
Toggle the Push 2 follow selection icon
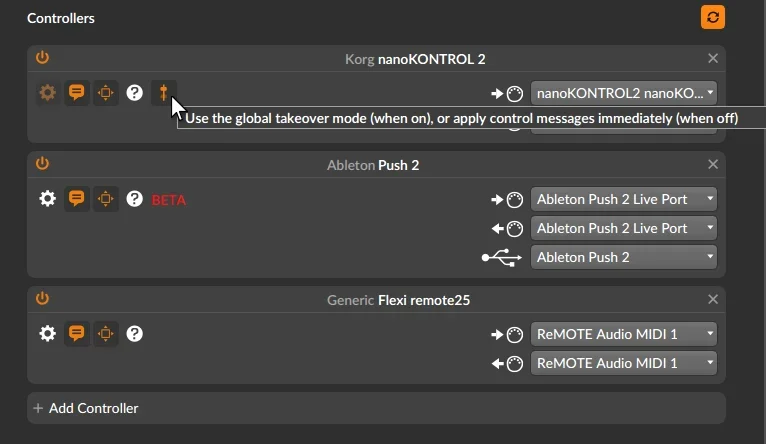pyautogui.click(x=105, y=198)
